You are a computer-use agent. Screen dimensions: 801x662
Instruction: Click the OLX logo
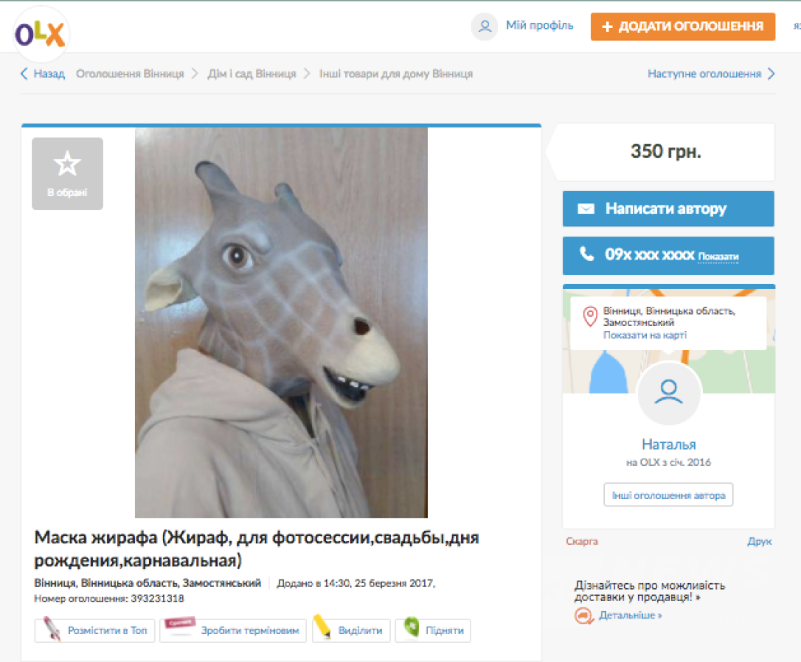click(x=40, y=32)
